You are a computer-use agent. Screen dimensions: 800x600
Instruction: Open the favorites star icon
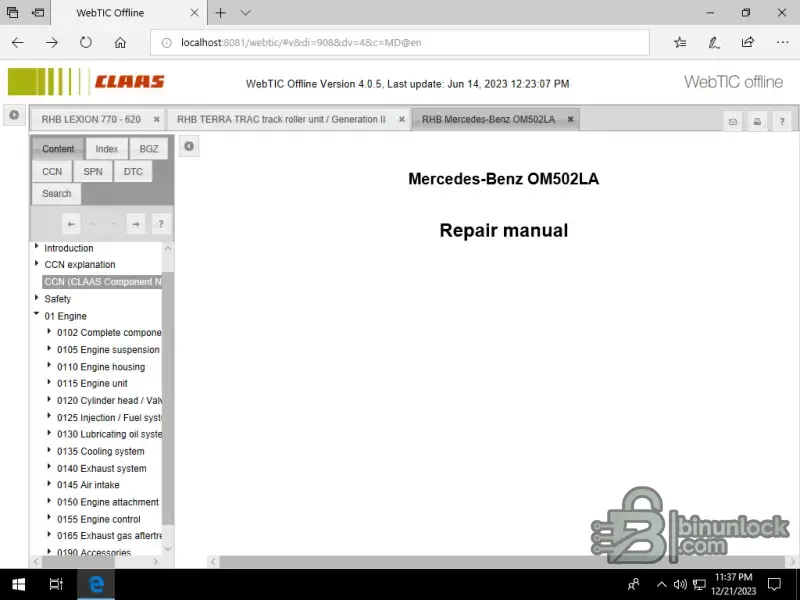click(680, 43)
